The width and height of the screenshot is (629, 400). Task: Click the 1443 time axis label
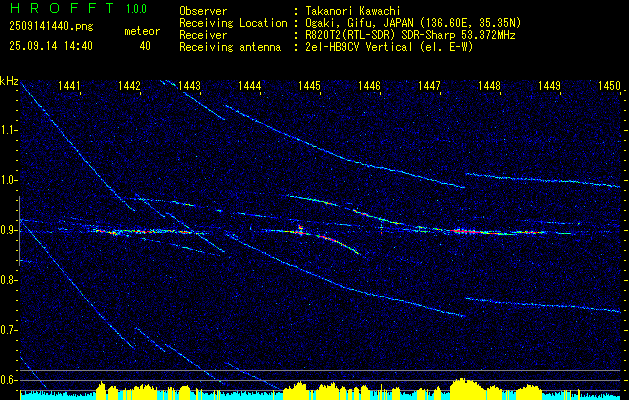click(189, 85)
